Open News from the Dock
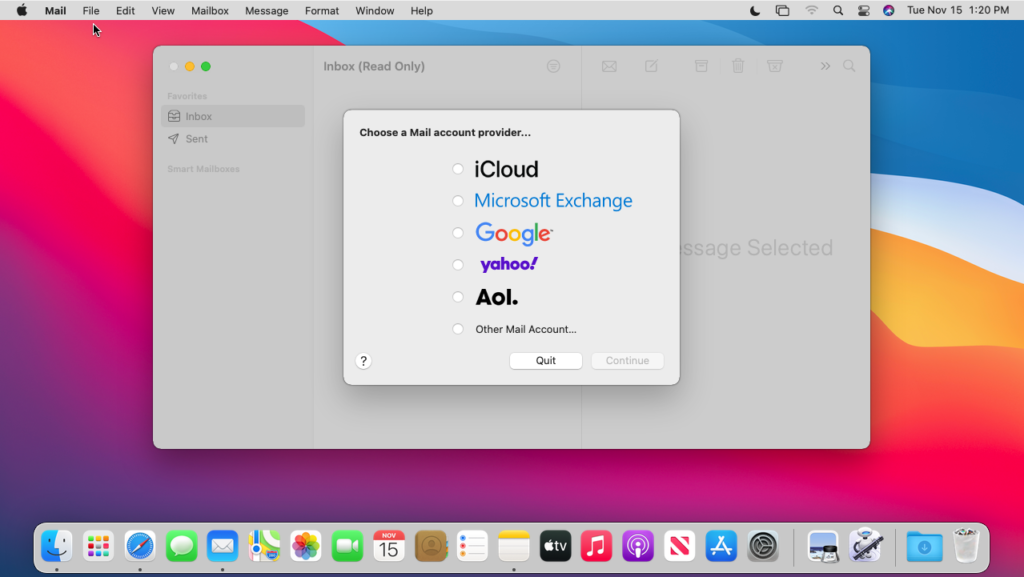The height and width of the screenshot is (577, 1024). tap(679, 546)
